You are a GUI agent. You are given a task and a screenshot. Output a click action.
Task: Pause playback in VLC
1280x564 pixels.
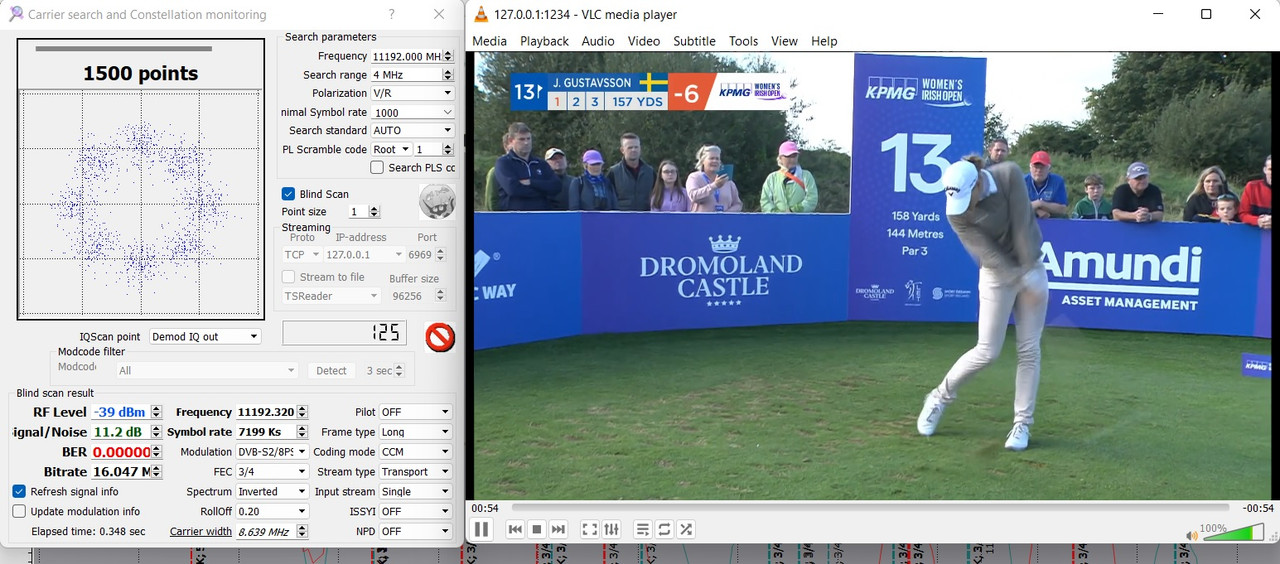click(481, 529)
